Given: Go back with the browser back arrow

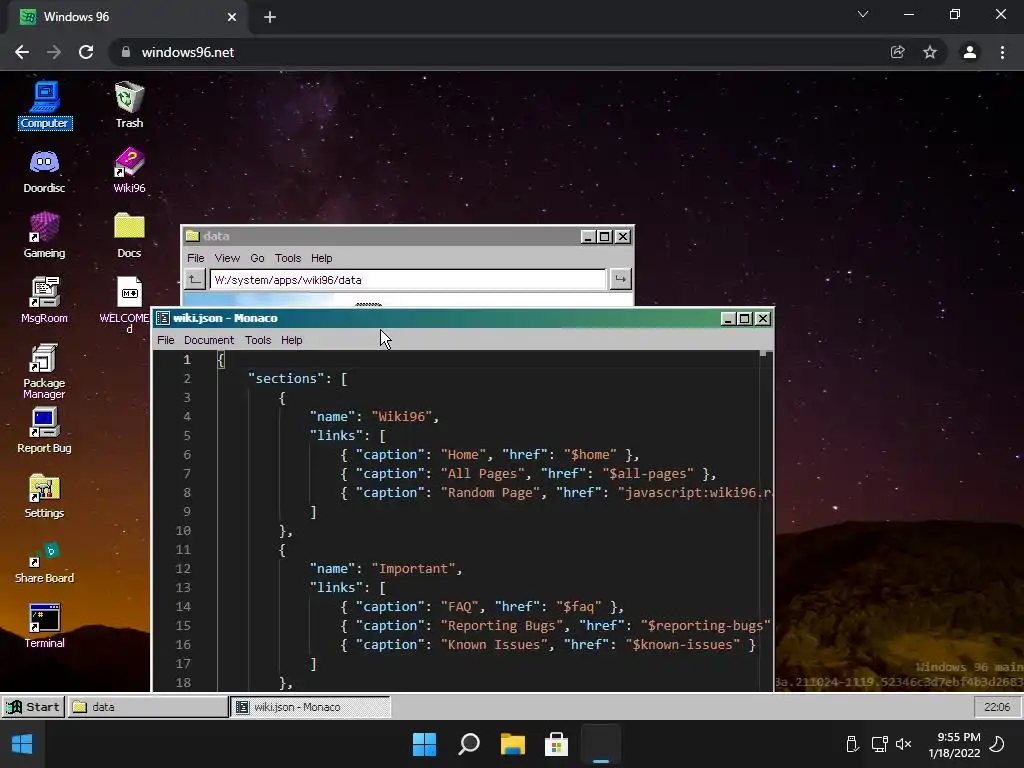Looking at the screenshot, I should pos(22,52).
